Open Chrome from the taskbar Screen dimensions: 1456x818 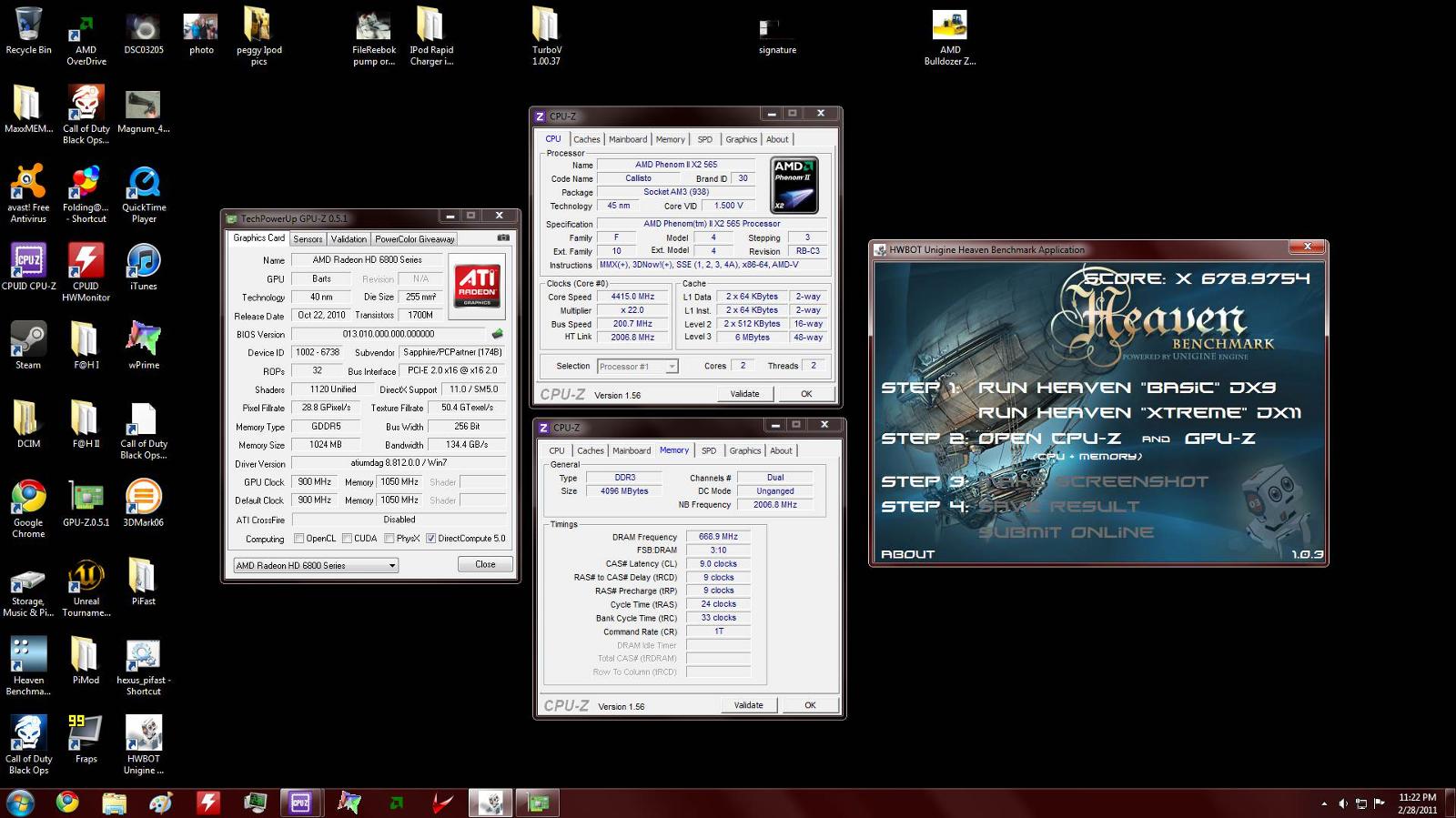pos(67,803)
